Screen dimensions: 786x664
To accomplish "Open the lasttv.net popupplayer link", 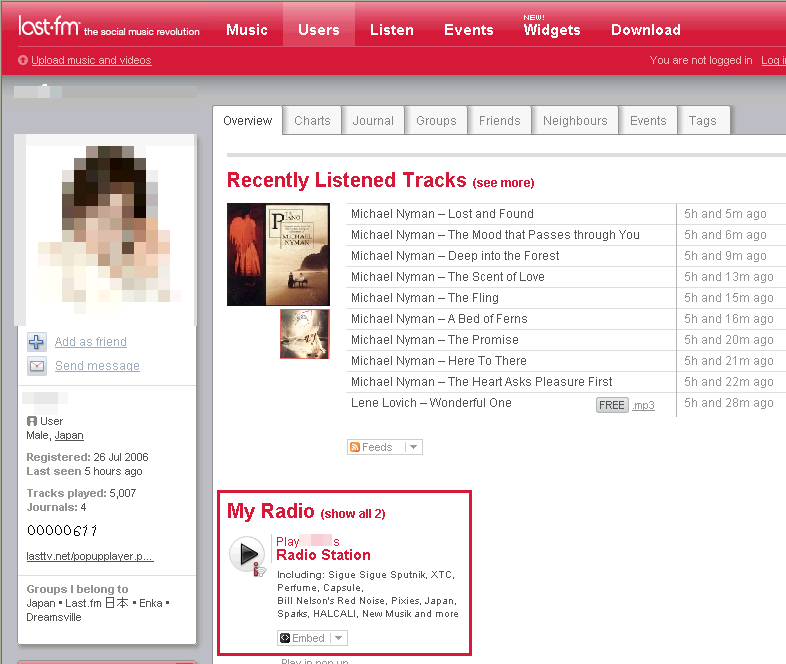I will pos(90,556).
